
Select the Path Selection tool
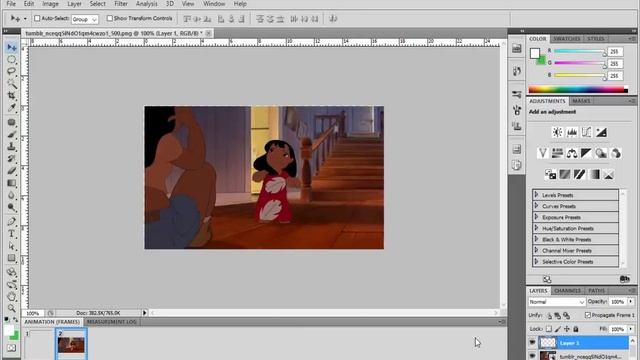(11, 246)
